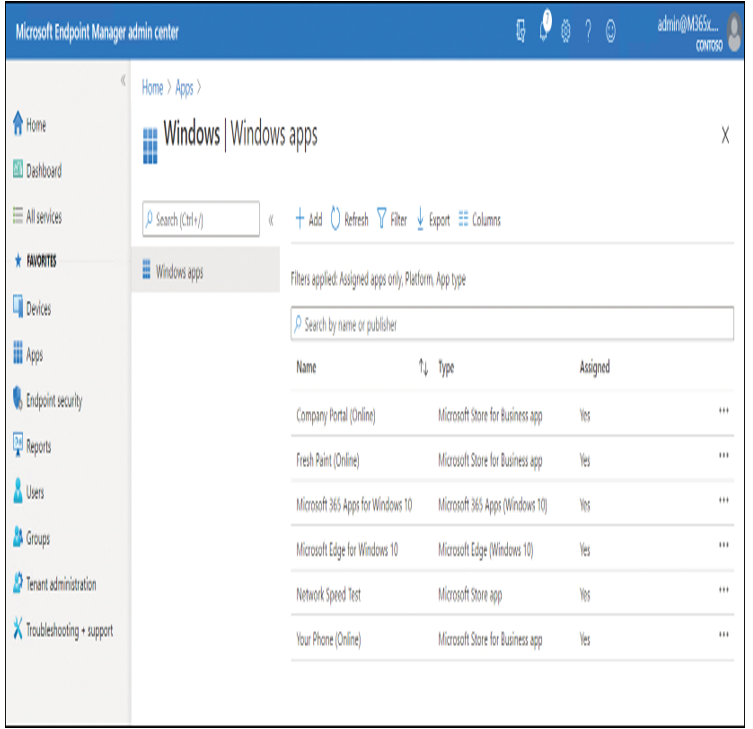Export the apps list
The height and width of the screenshot is (729, 753).
433,219
